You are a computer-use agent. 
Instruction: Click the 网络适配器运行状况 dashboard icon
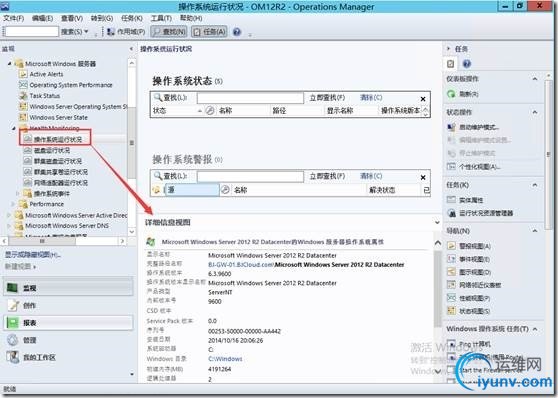[x=28, y=183]
